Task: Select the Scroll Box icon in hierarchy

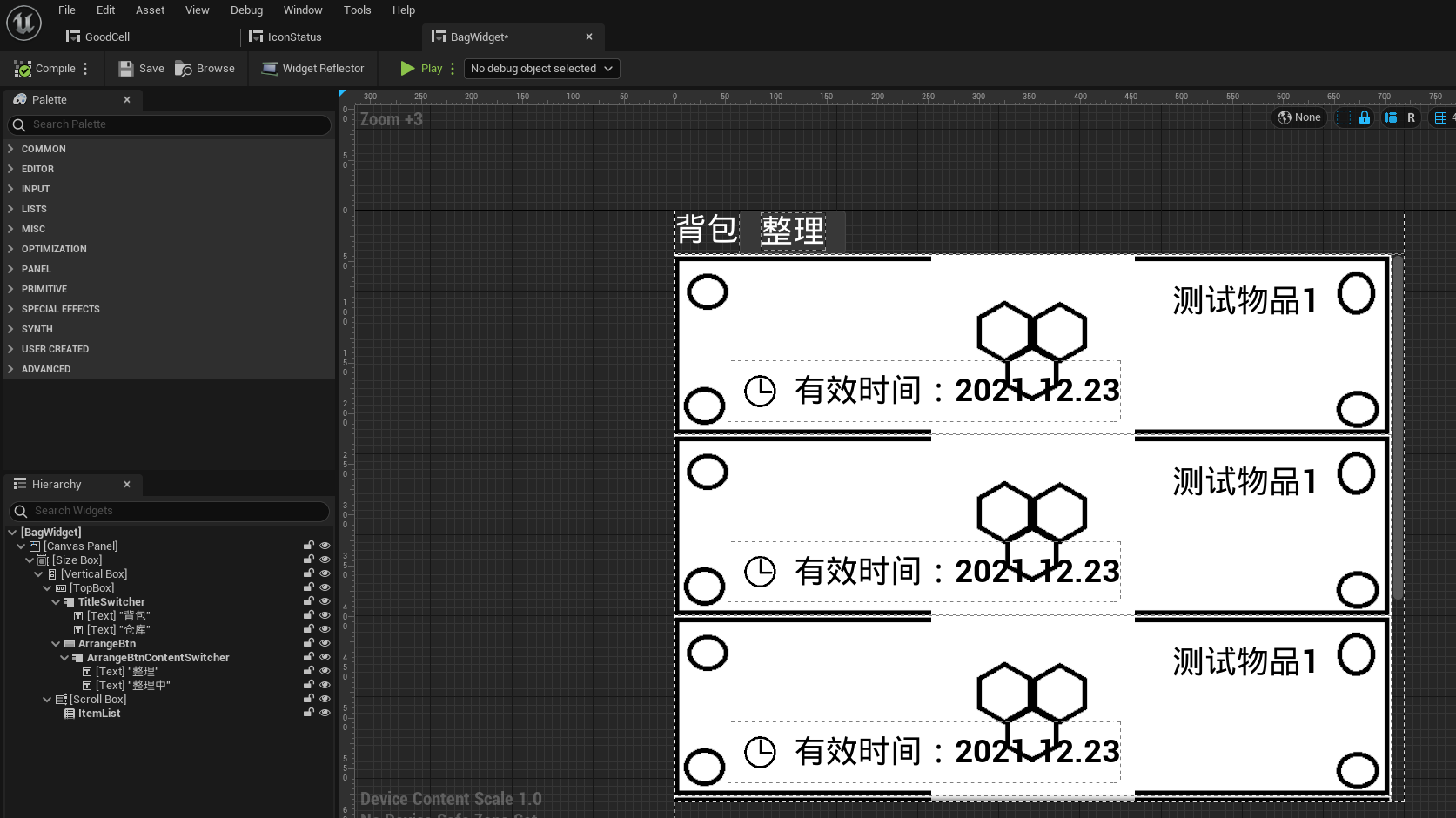Action: [x=61, y=700]
